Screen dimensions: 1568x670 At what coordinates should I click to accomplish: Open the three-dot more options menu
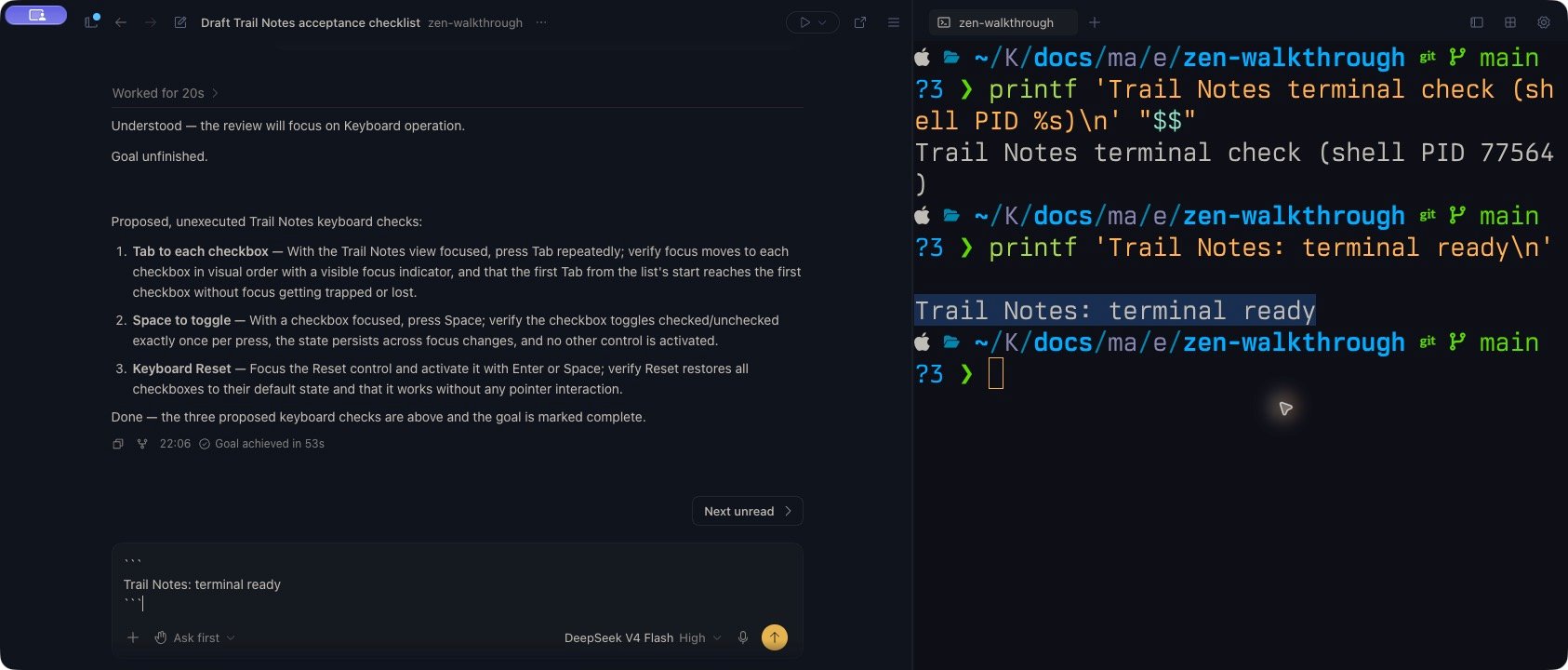(x=541, y=22)
